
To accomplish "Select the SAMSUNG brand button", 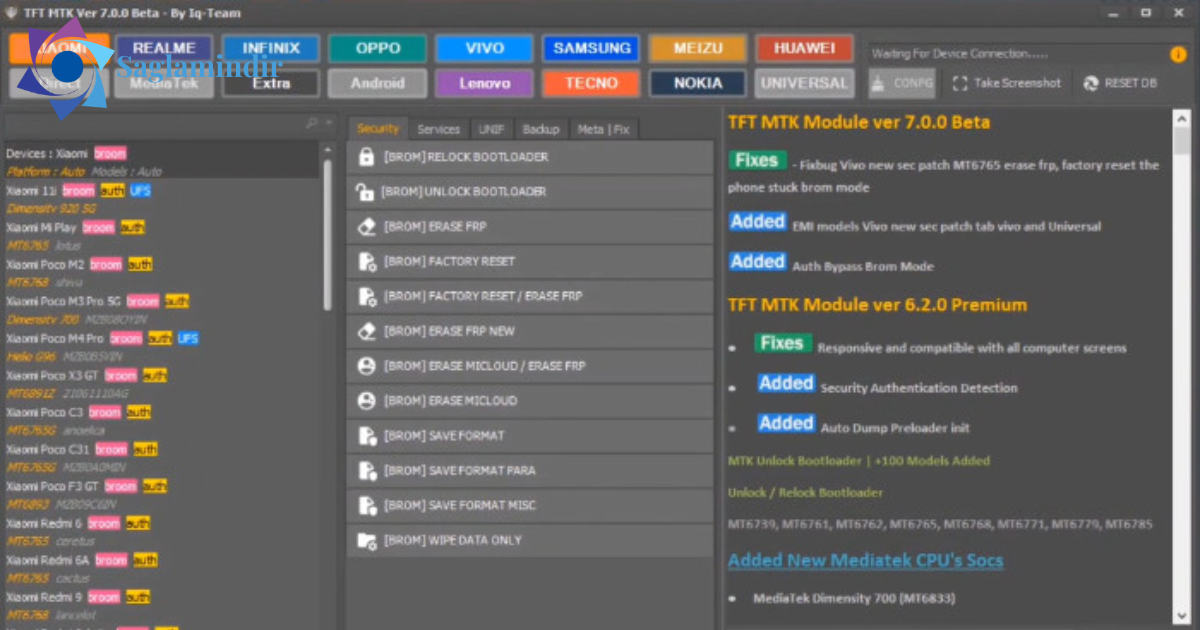I will pyautogui.click(x=592, y=48).
